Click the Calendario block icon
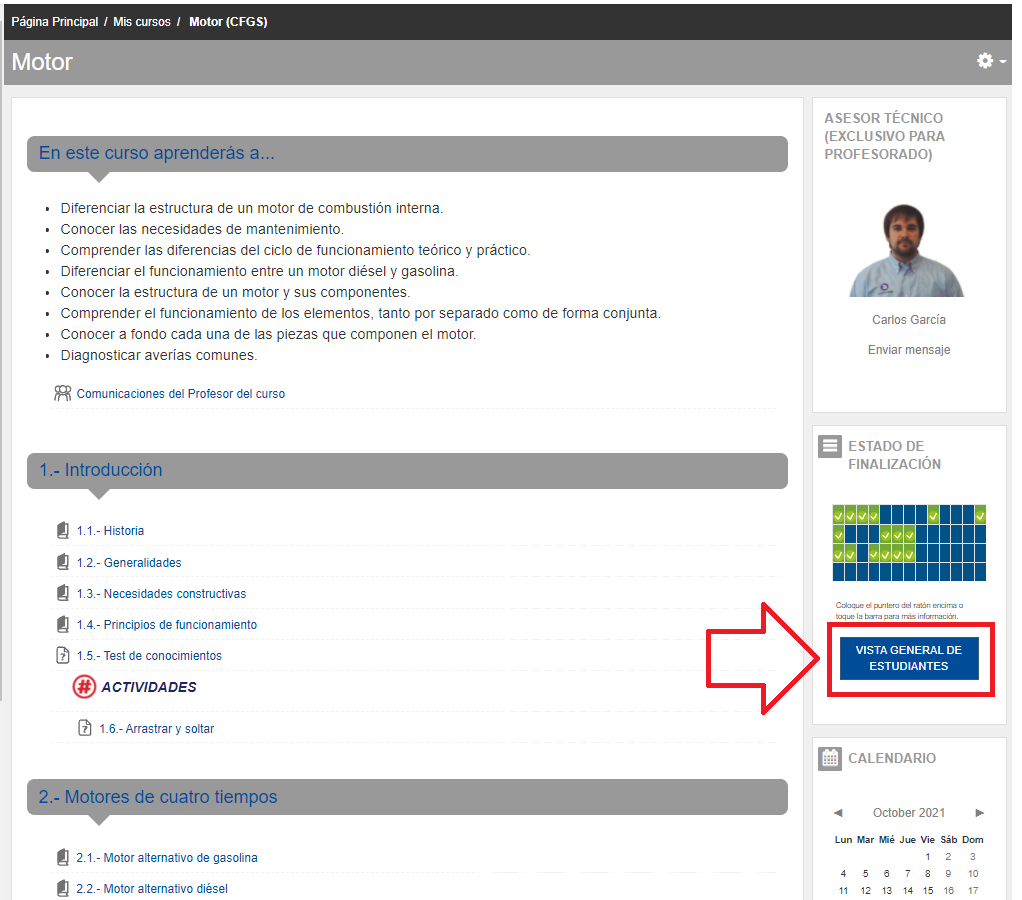This screenshot has height=900, width=1022. 829,758
